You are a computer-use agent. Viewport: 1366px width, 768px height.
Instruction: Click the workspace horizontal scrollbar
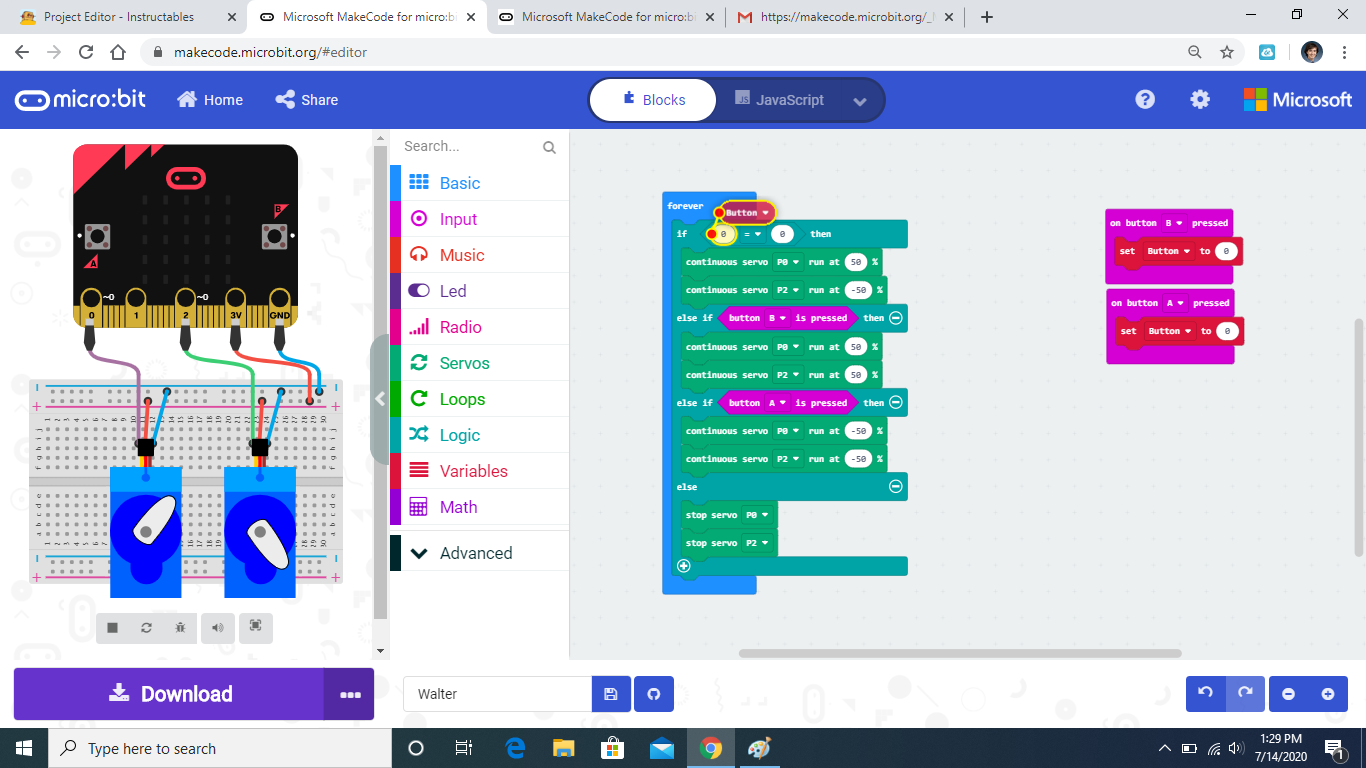960,653
